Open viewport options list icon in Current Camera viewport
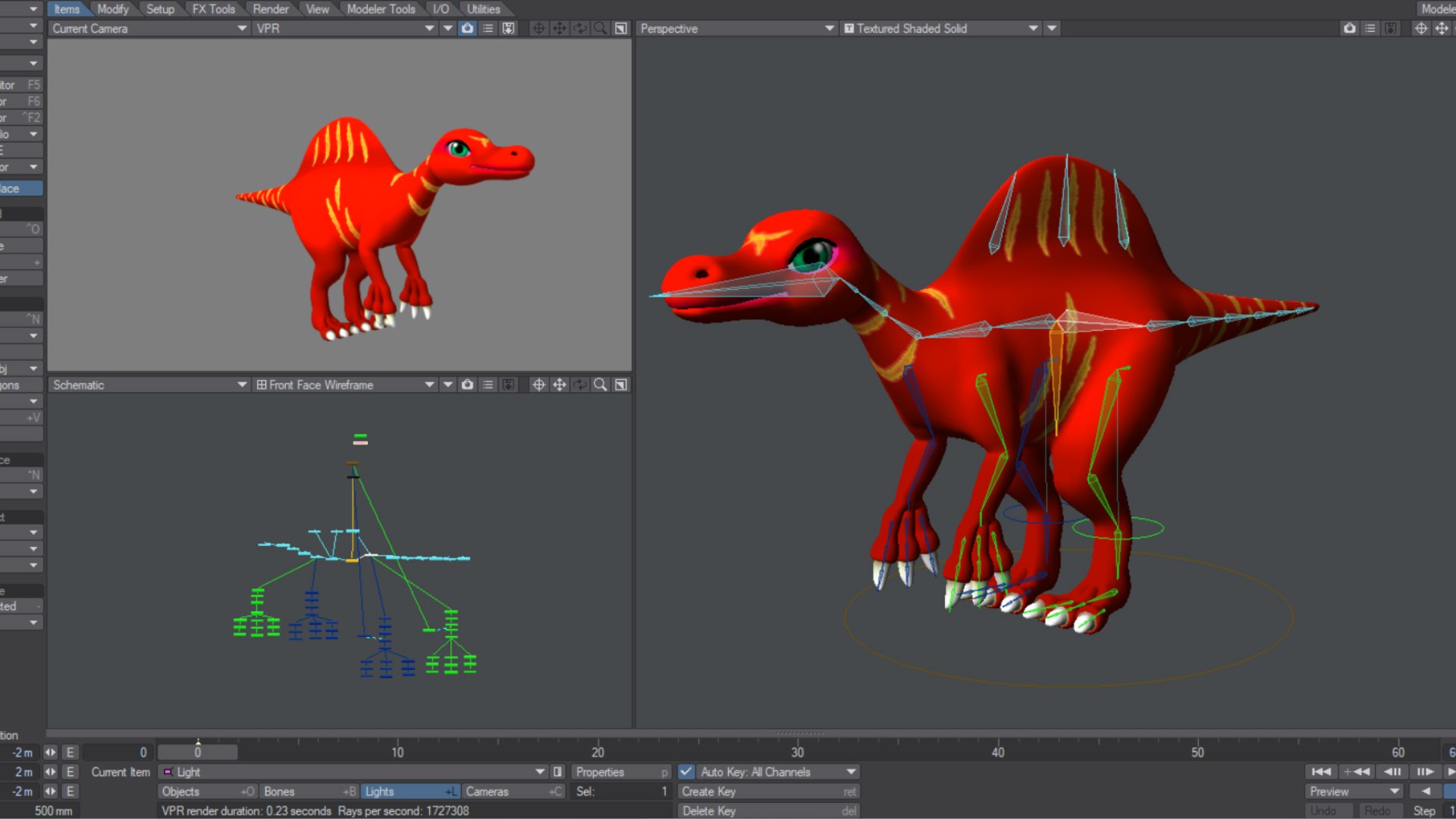This screenshot has height=819, width=1456. 488,28
